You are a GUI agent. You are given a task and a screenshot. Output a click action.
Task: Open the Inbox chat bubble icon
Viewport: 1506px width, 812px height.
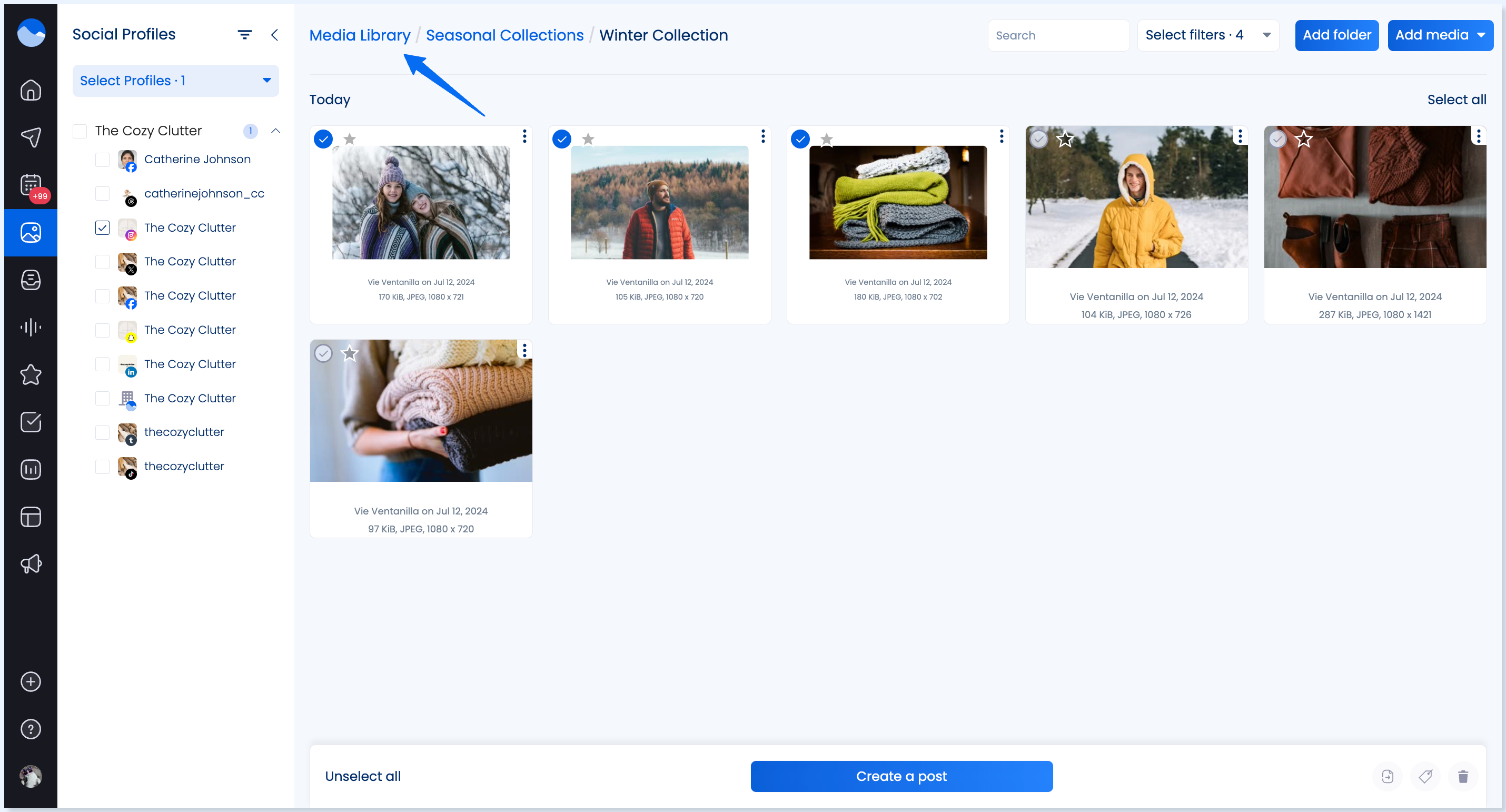[31, 280]
